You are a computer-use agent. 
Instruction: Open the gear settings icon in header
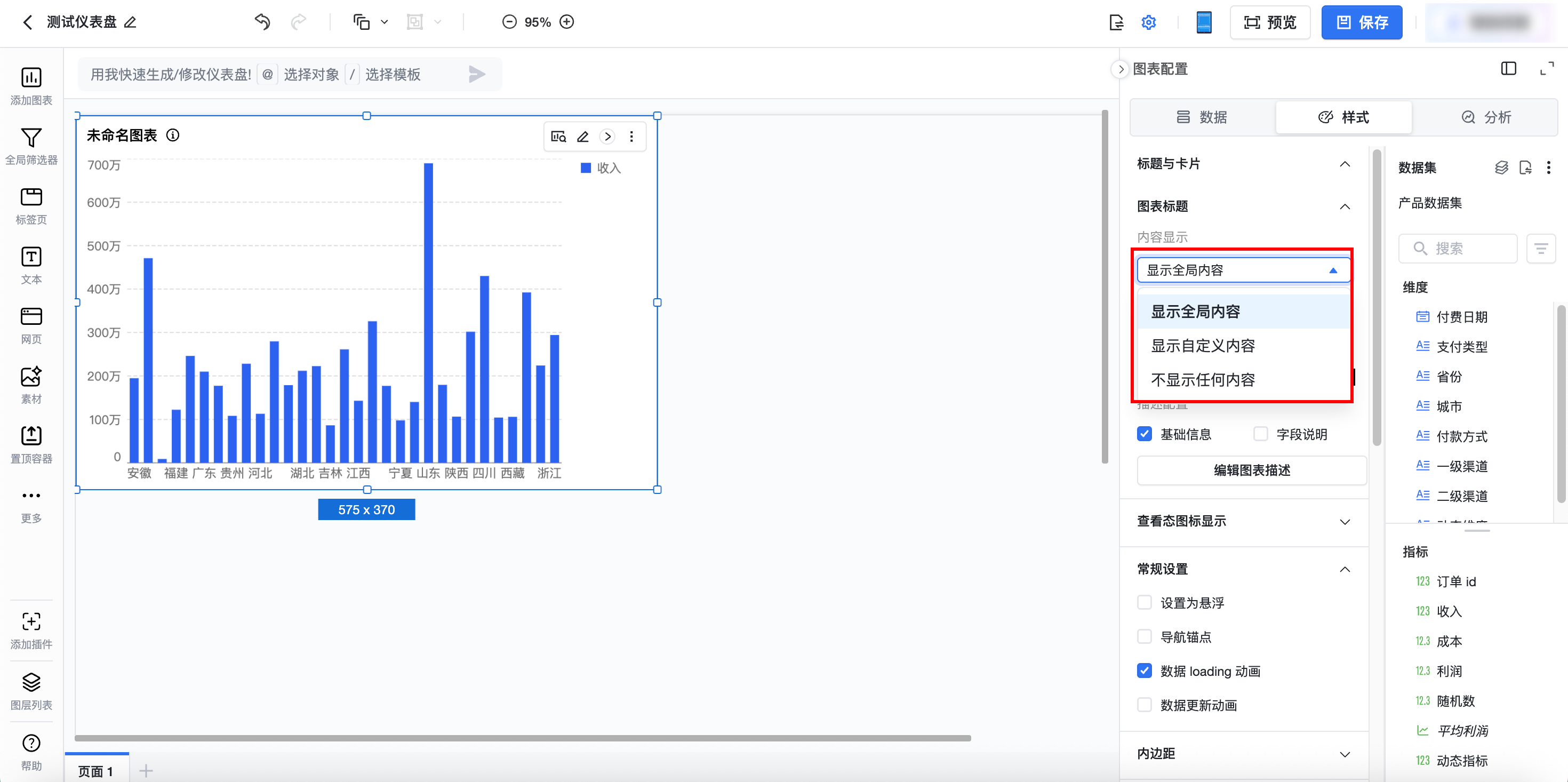(1148, 22)
